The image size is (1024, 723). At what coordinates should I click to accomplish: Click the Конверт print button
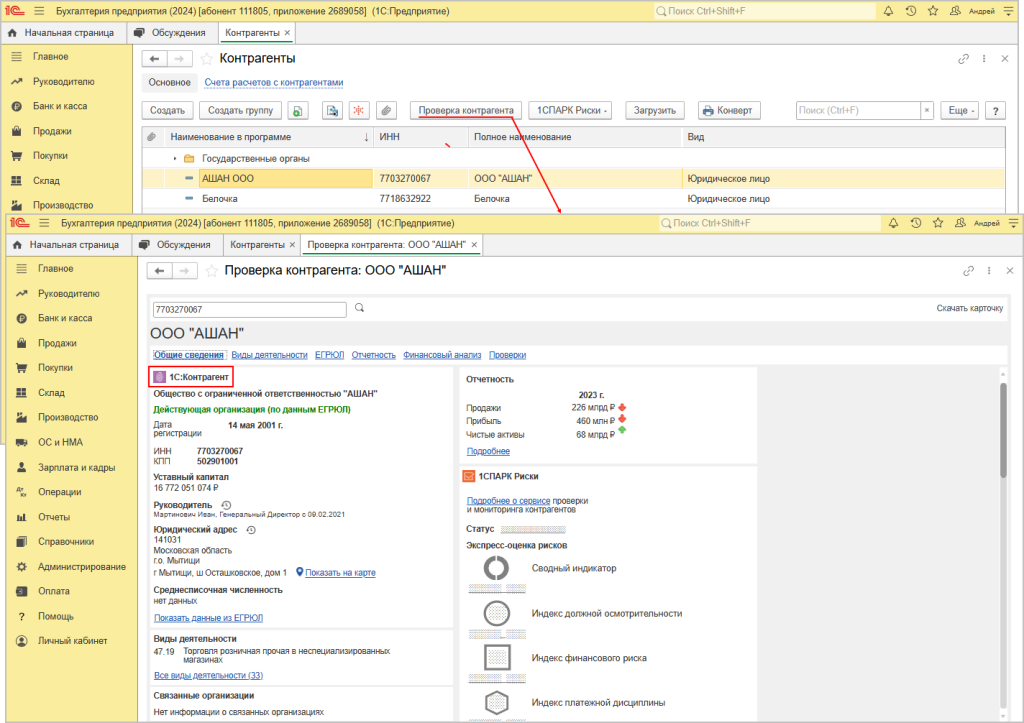(728, 110)
